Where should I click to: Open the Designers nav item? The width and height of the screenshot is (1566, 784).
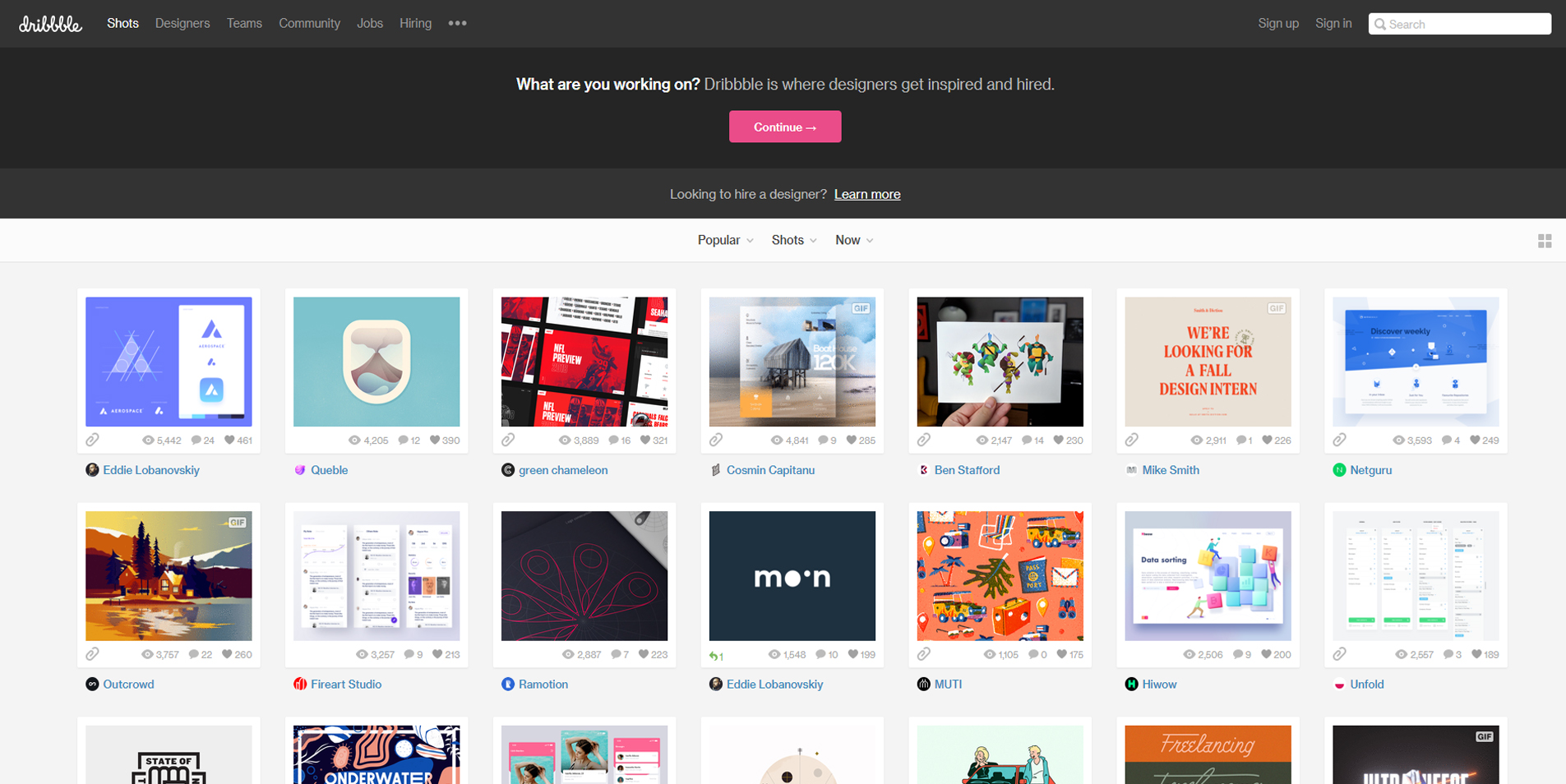pyautogui.click(x=182, y=23)
